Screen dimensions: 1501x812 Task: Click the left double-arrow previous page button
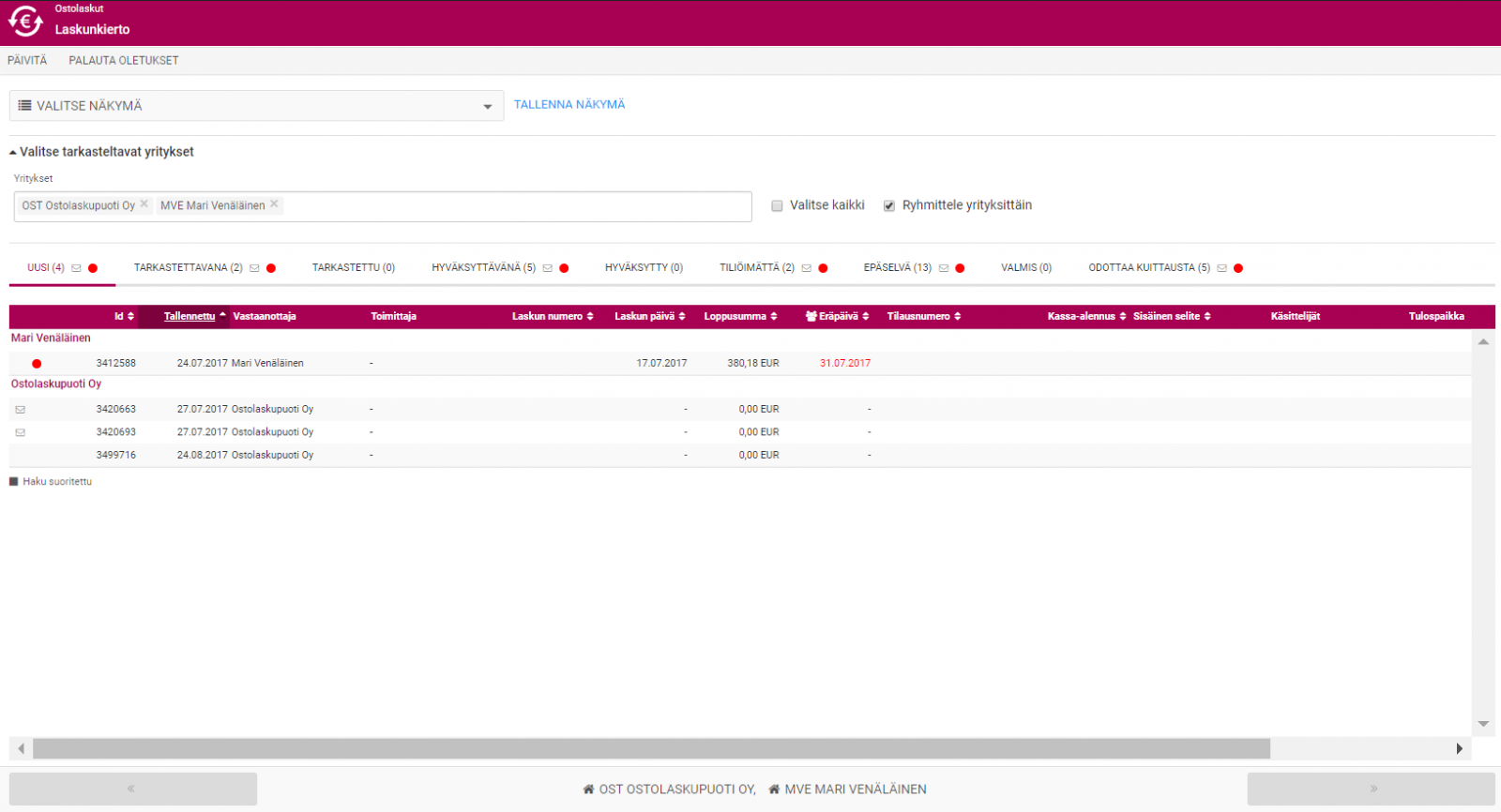(132, 789)
